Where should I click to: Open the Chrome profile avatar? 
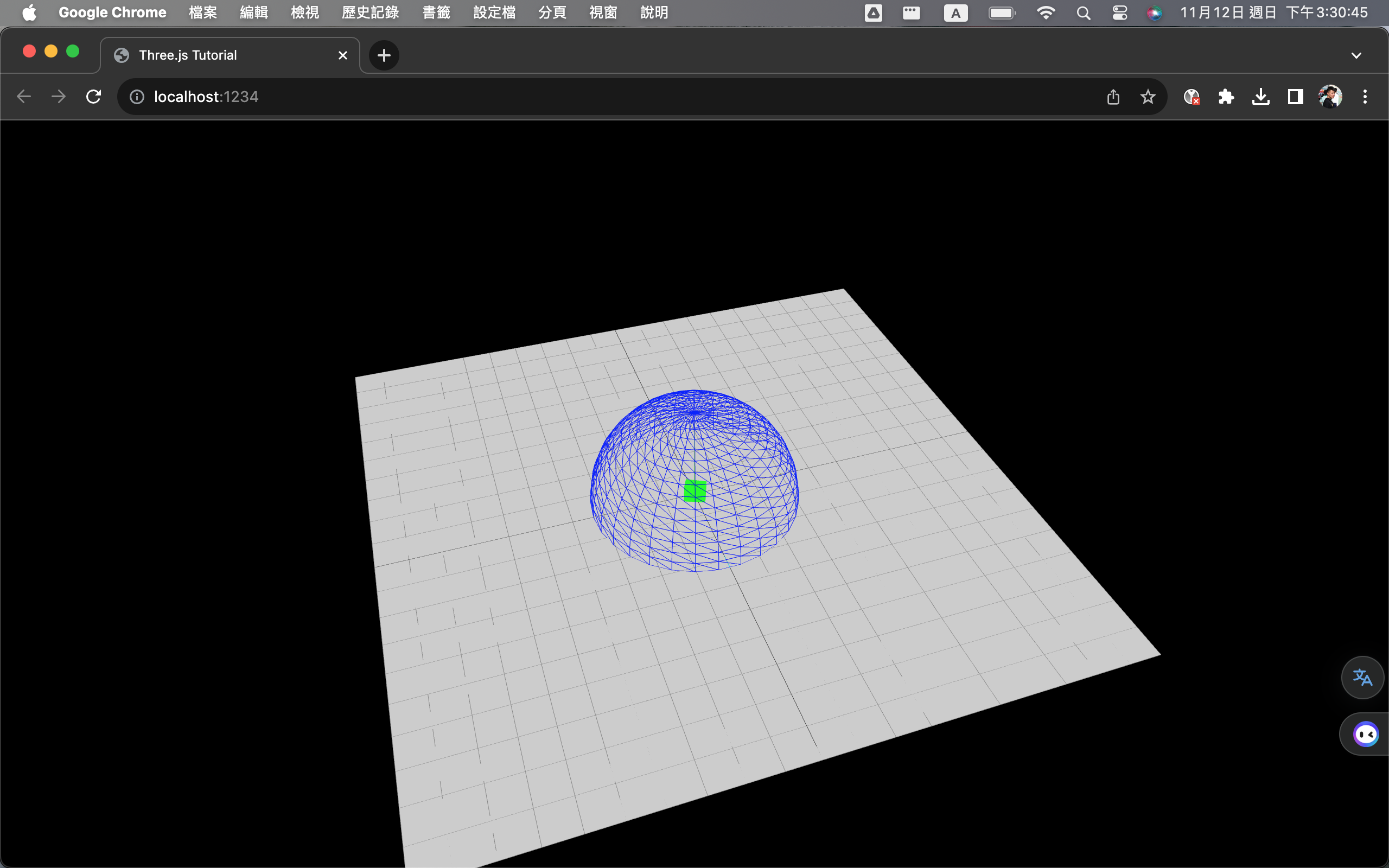pos(1330,97)
